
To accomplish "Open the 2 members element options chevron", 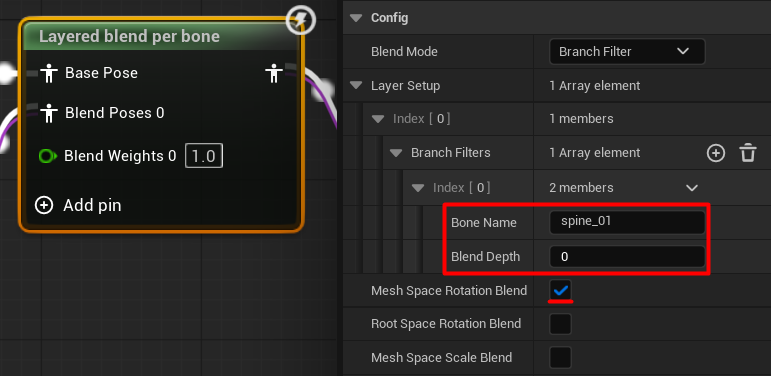I will [692, 188].
